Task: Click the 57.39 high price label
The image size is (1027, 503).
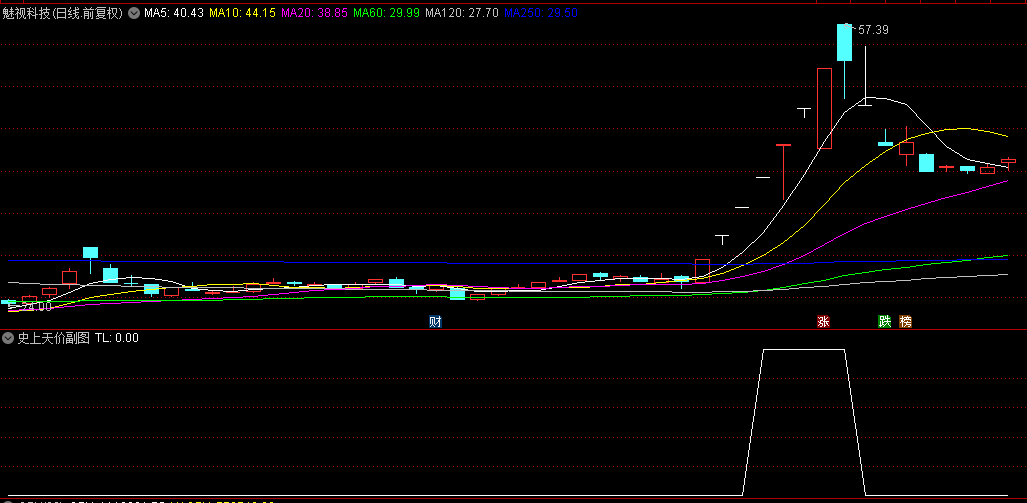Action: point(873,30)
